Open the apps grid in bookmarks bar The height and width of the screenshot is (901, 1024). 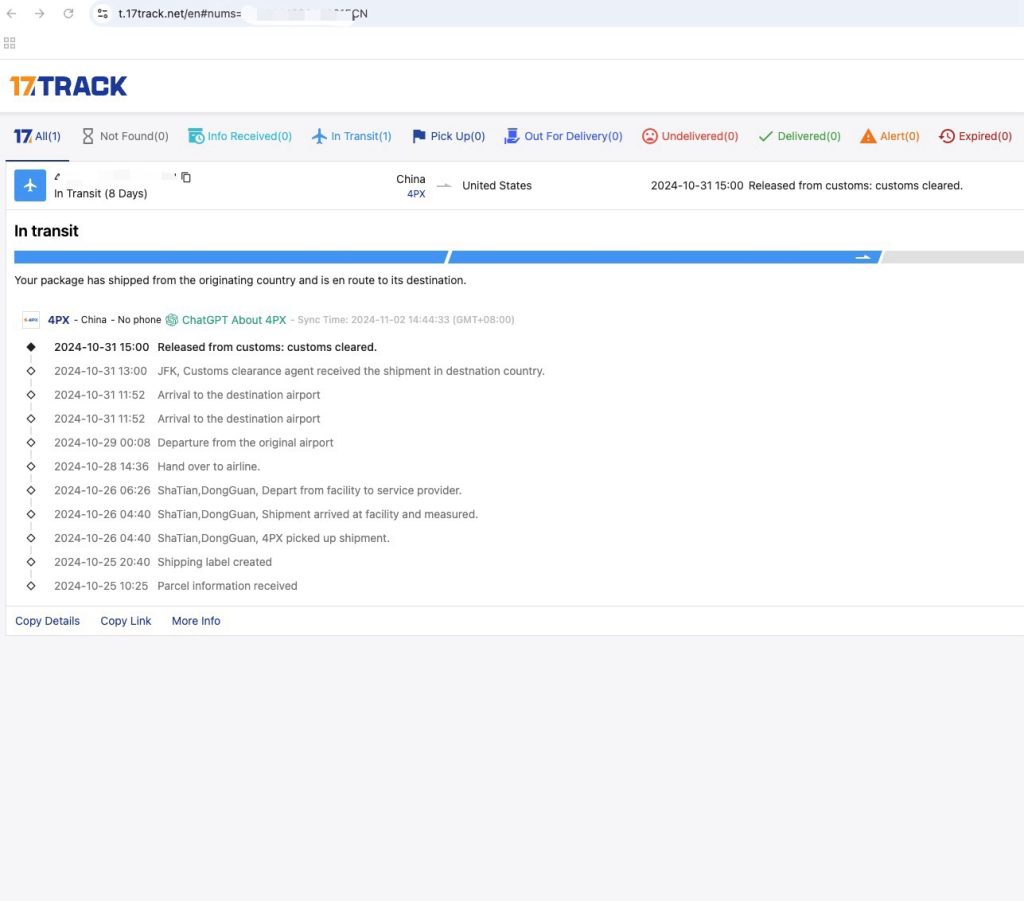coord(10,43)
